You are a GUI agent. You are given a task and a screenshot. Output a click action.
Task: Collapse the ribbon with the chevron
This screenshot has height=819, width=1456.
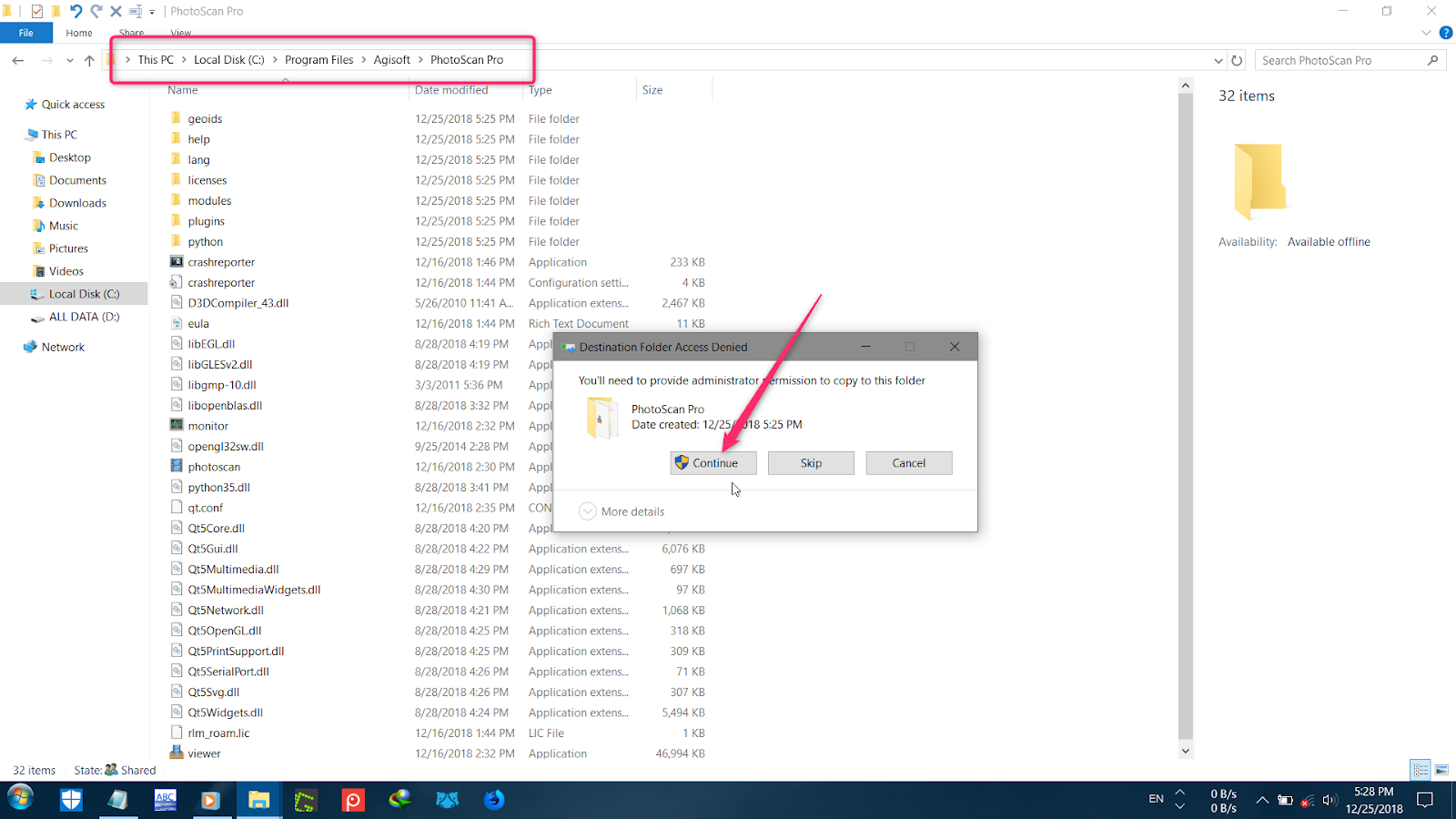pos(1426,33)
